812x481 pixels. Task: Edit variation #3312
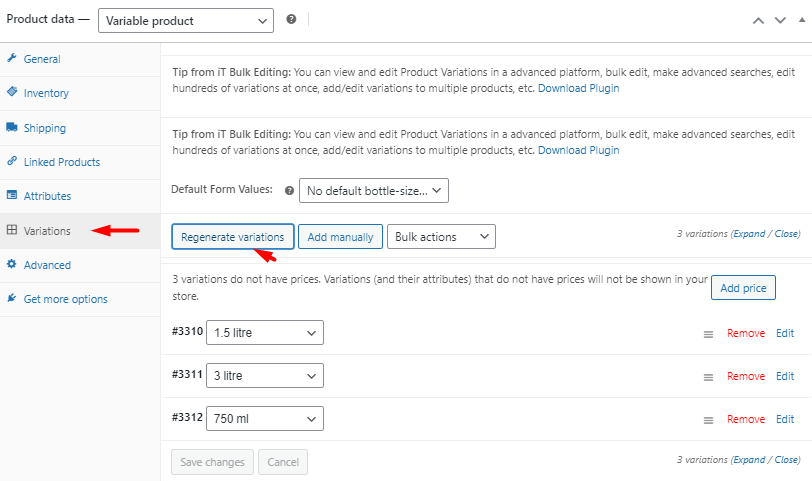[785, 419]
